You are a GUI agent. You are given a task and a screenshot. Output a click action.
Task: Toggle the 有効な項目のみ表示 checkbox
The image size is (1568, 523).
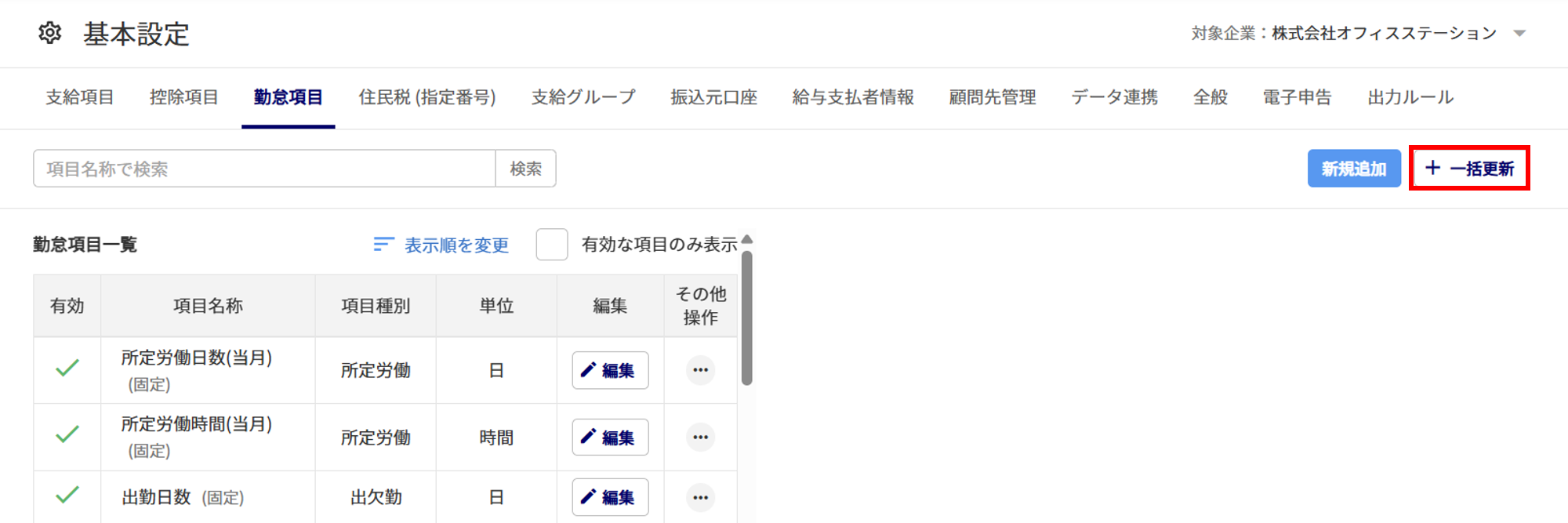pos(552,245)
